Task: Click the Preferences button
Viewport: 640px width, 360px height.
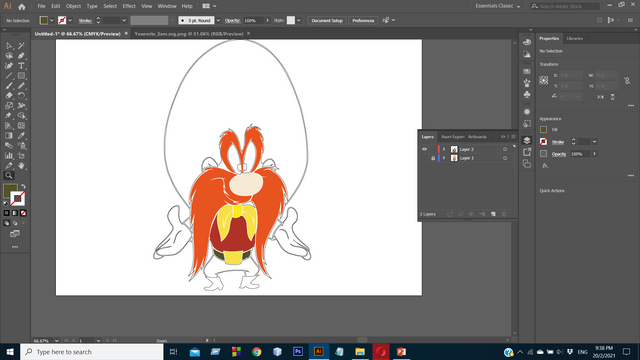Action: point(363,20)
